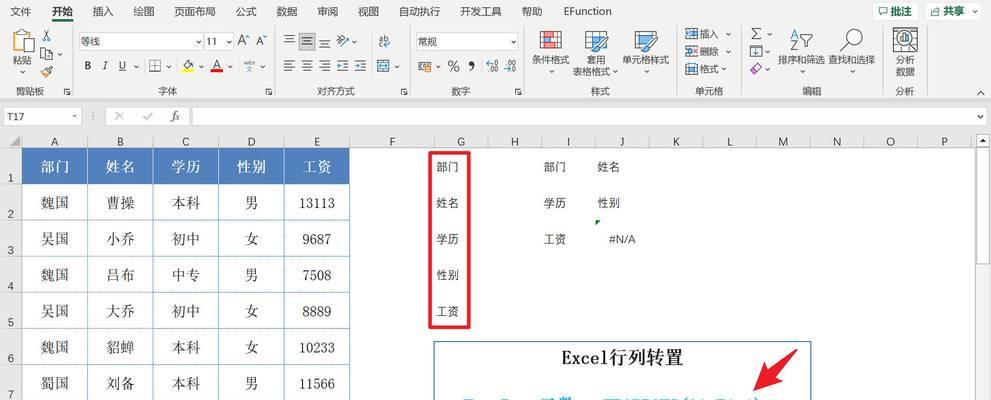Viewport: 991px width, 400px height.
Task: Click inside the formula bar input
Action: 583,116
